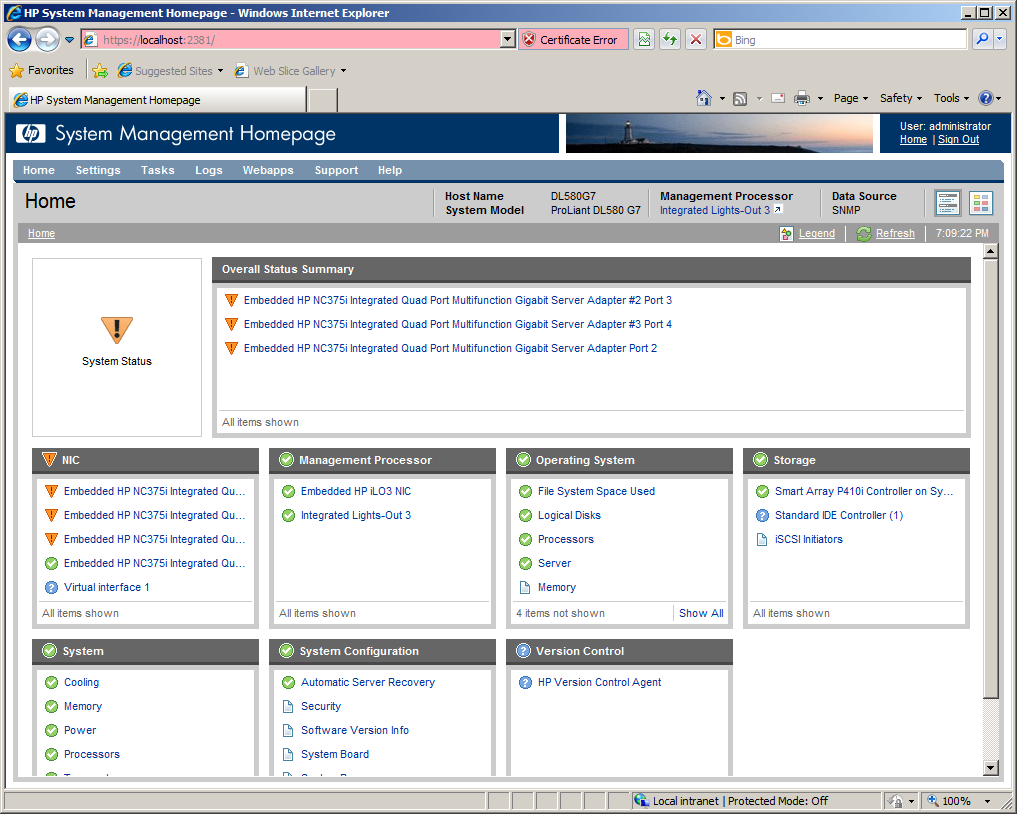
Task: Click the iSCSI Initiators document icon
Action: (x=762, y=539)
